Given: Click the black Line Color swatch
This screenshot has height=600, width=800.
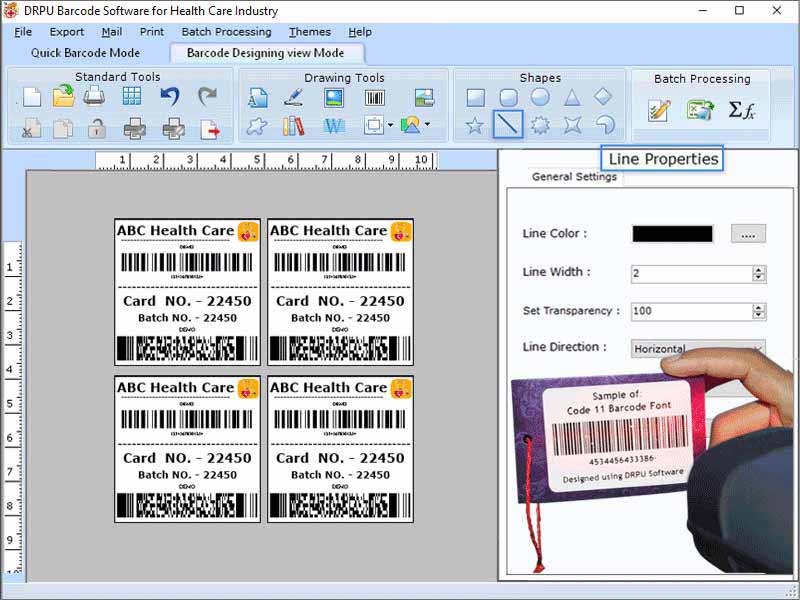Looking at the screenshot, I should [x=672, y=233].
